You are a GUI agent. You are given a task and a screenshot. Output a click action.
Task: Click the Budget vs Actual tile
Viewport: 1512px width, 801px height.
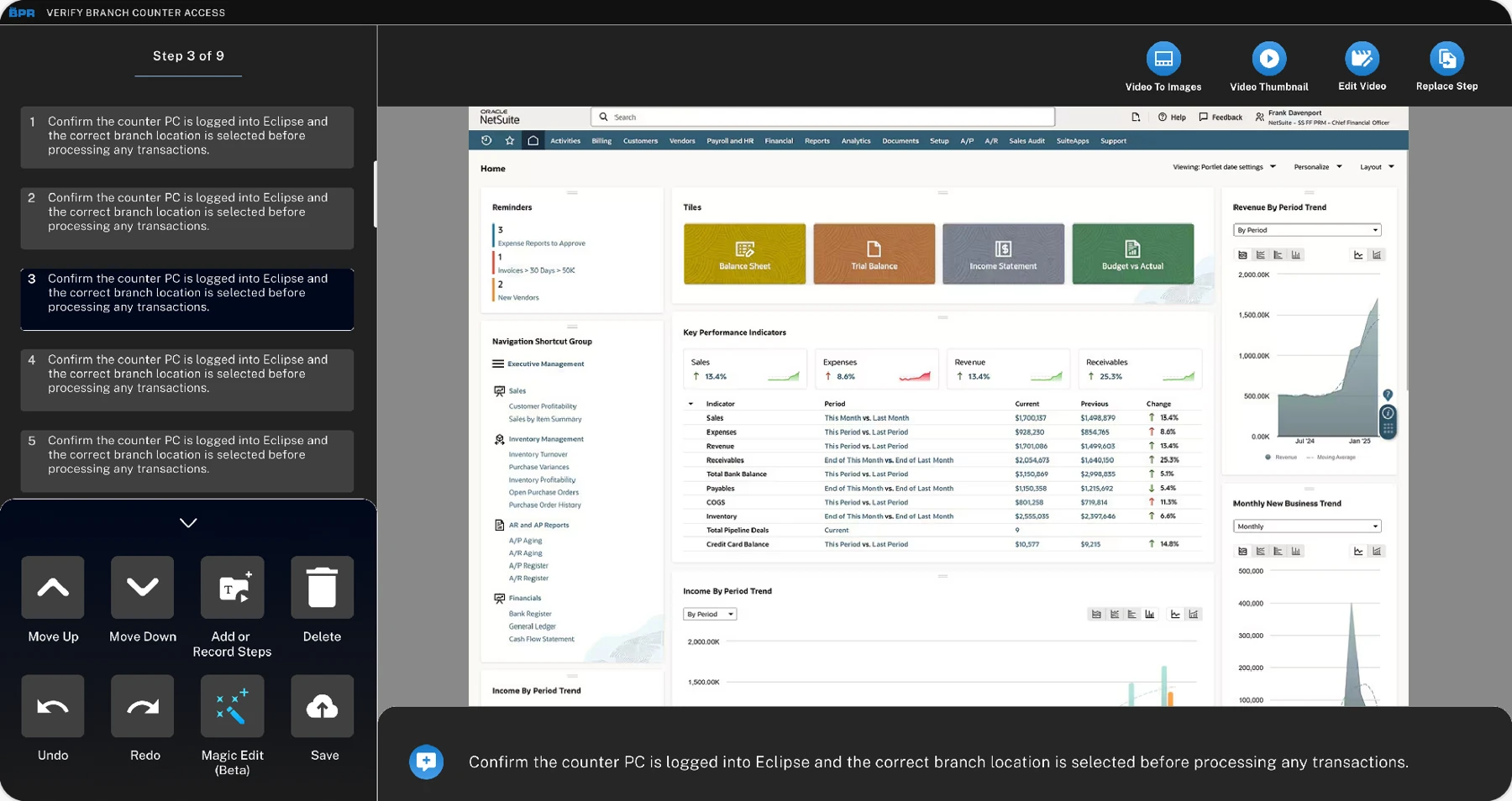[1132, 254]
